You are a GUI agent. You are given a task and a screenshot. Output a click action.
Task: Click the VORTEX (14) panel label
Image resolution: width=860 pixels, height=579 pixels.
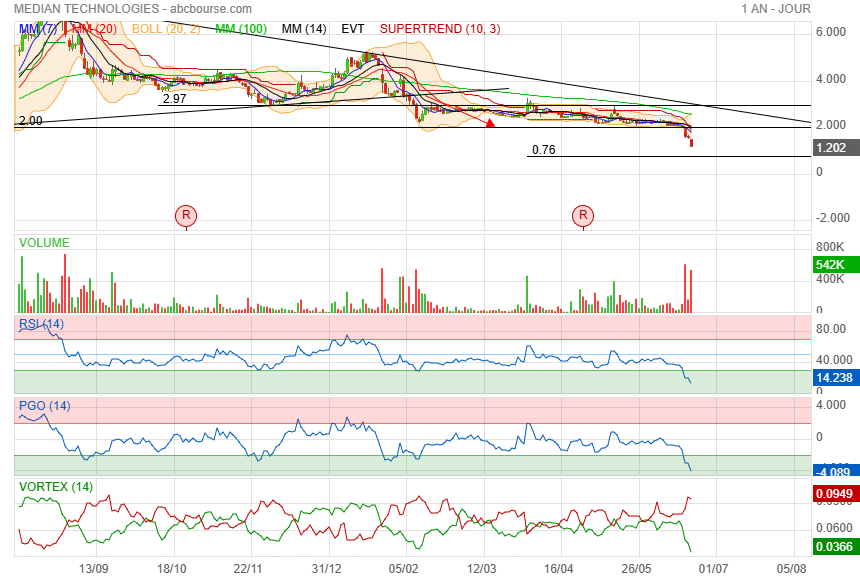56,487
